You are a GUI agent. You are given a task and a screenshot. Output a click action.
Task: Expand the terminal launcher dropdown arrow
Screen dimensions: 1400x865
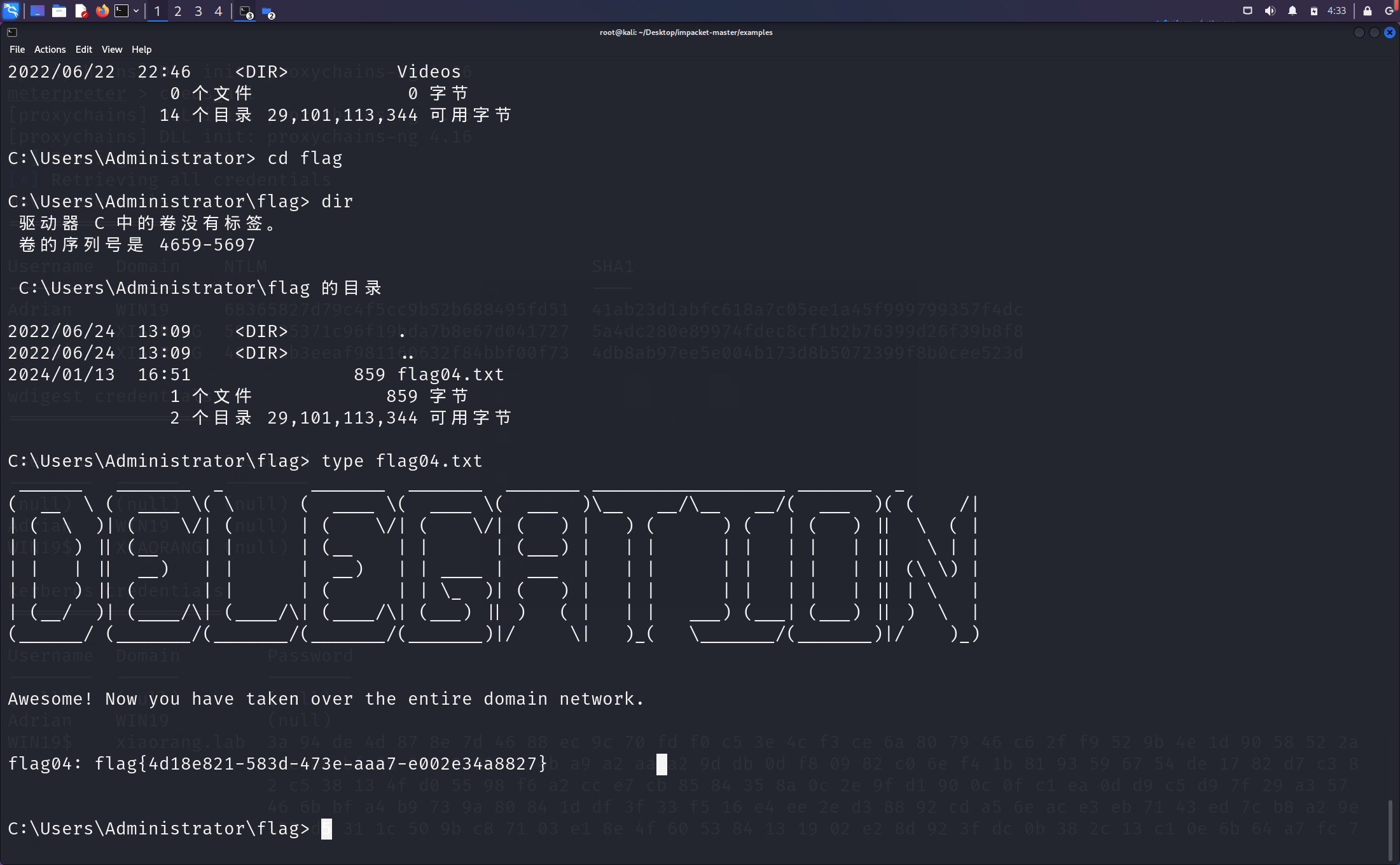tap(136, 11)
